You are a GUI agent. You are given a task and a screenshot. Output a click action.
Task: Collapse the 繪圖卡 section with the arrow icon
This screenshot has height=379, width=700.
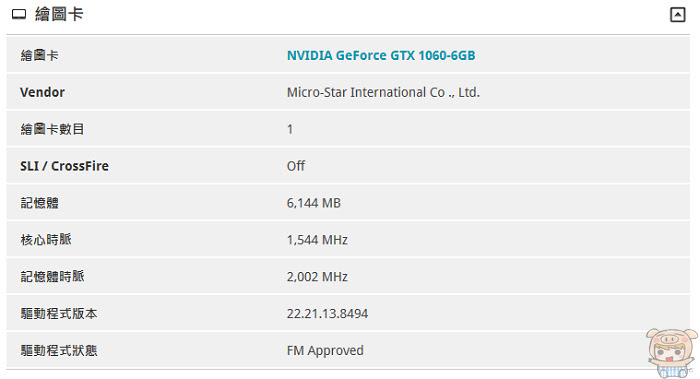pos(677,15)
